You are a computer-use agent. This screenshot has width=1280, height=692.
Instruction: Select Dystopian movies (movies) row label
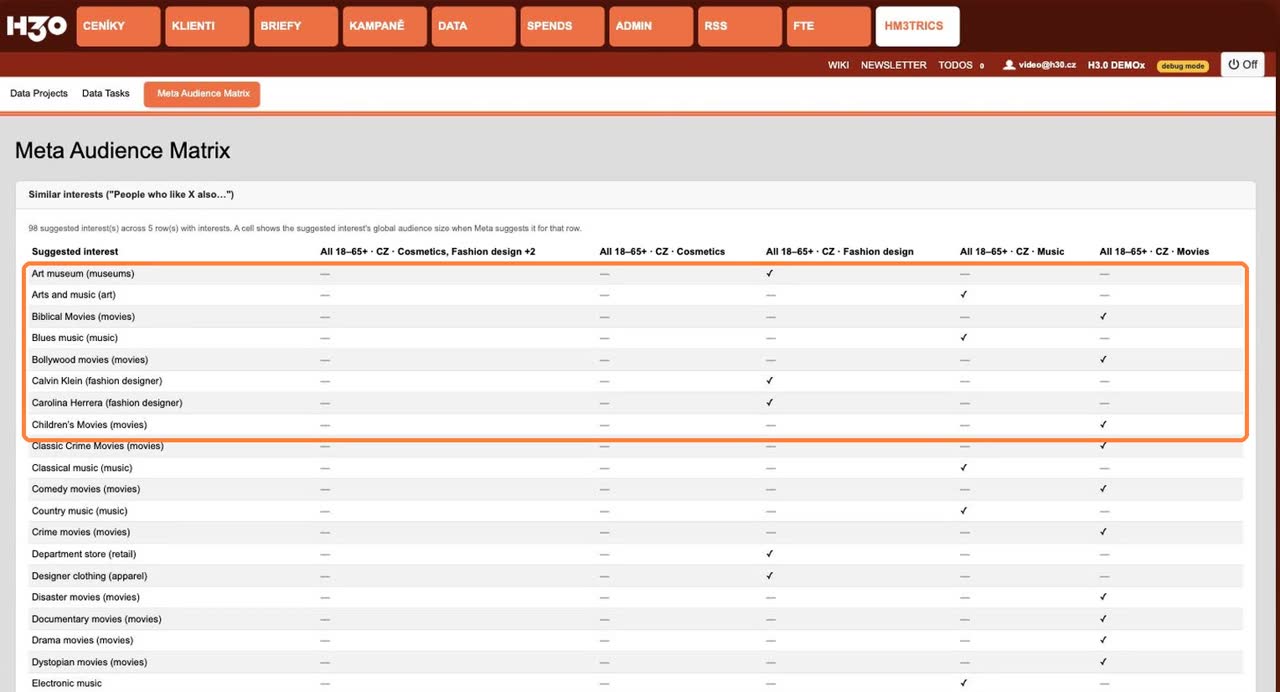90,662
